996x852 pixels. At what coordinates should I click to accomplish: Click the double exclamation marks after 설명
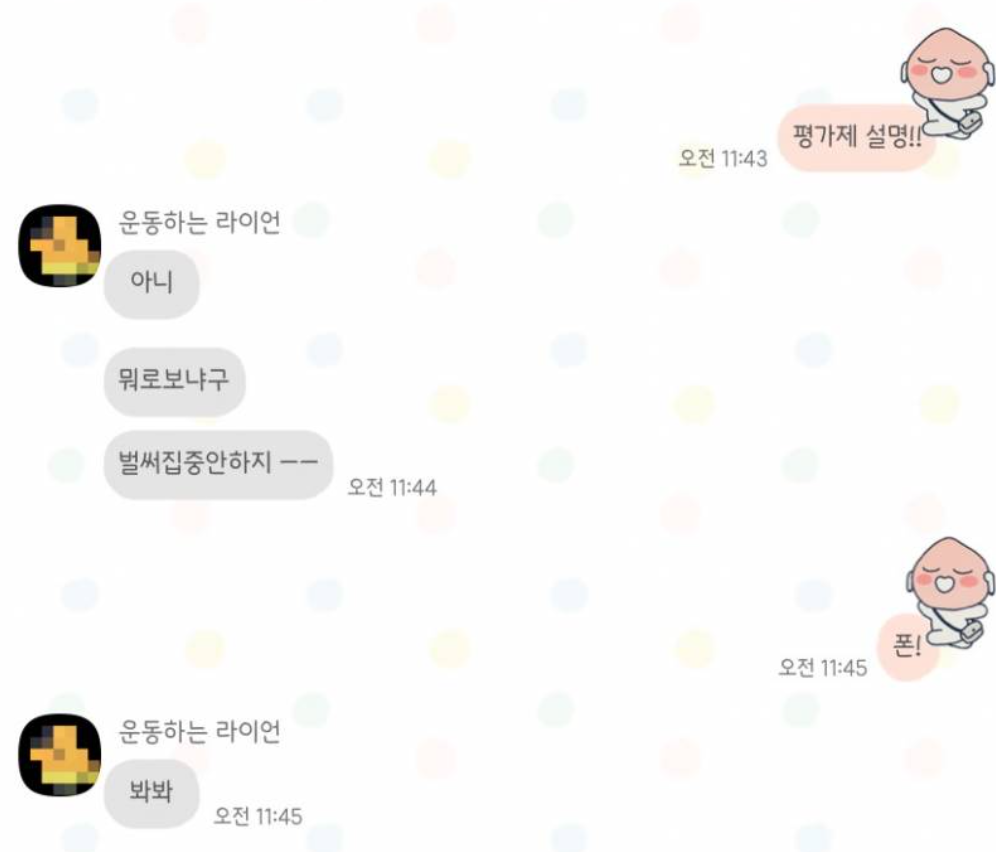915,137
